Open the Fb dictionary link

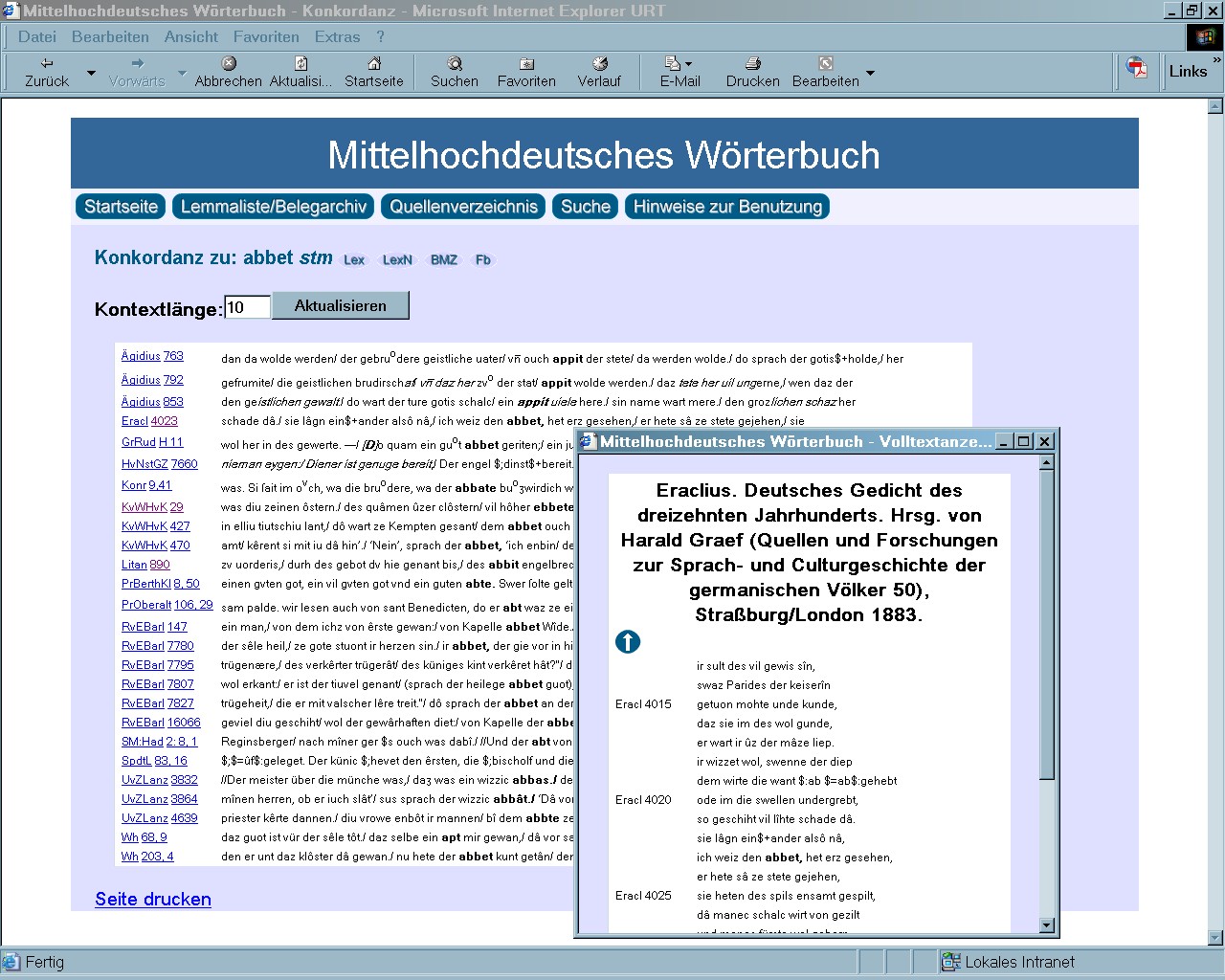[483, 259]
